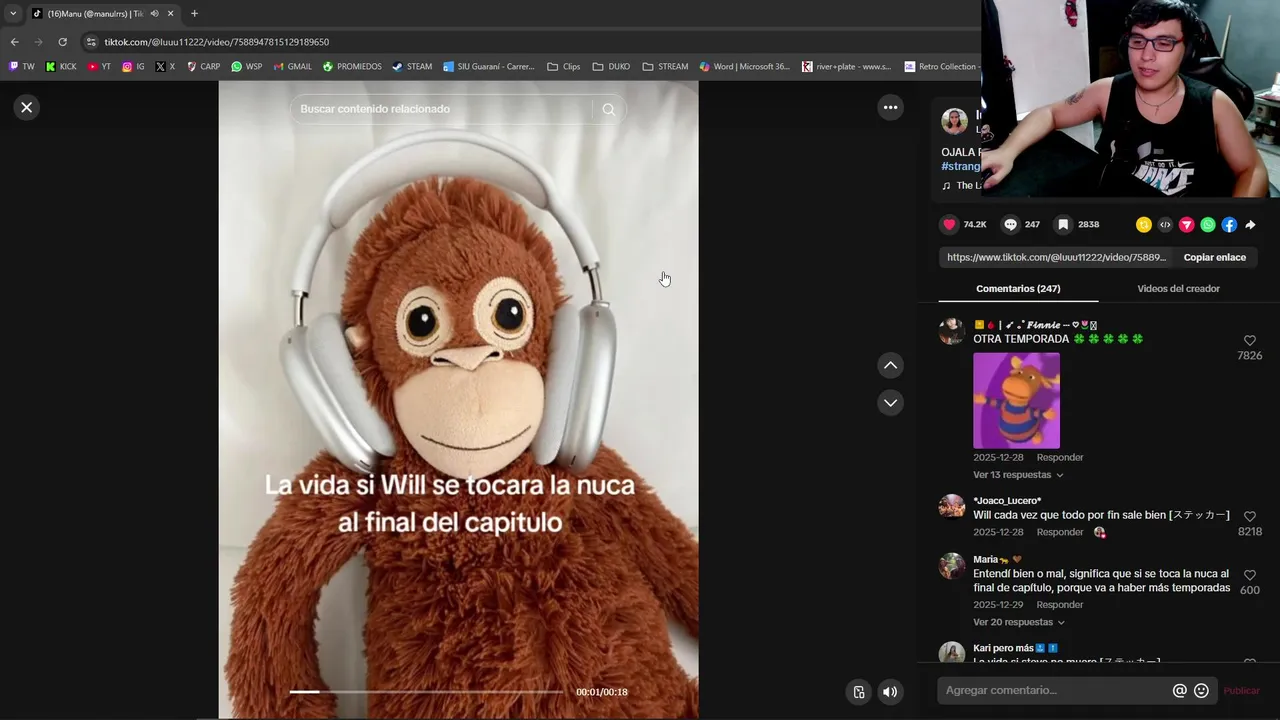Open tab search dropdown arrow
1280x720 pixels.
(13, 13)
